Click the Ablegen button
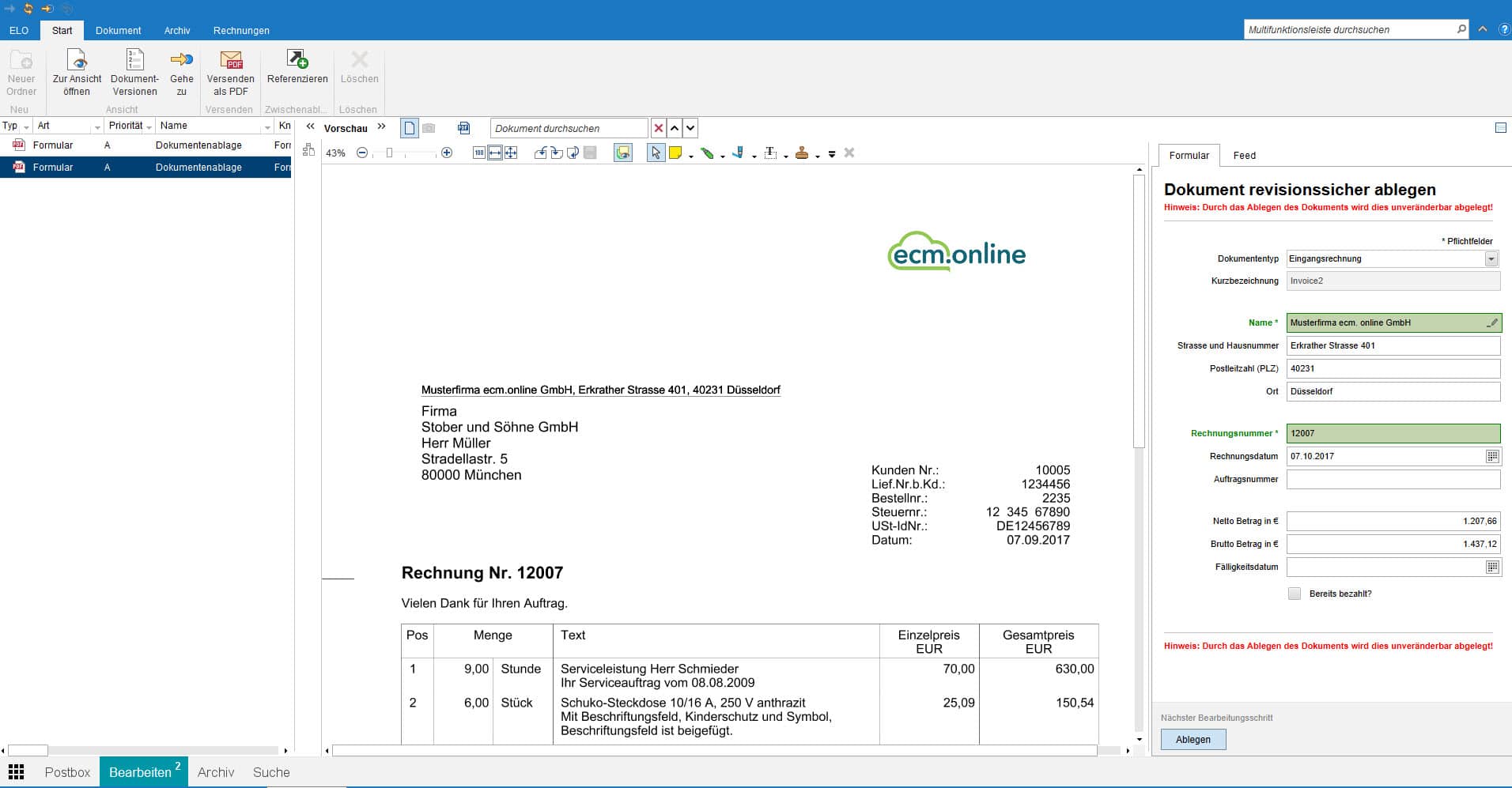Image resolution: width=1512 pixels, height=788 pixels. (x=1193, y=740)
